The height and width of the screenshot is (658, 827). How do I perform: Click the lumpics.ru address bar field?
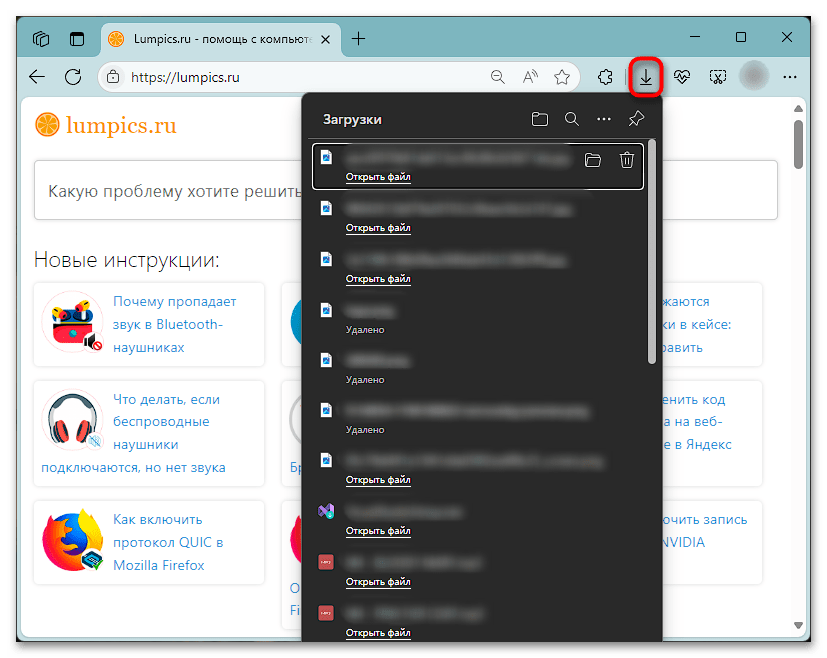click(300, 77)
